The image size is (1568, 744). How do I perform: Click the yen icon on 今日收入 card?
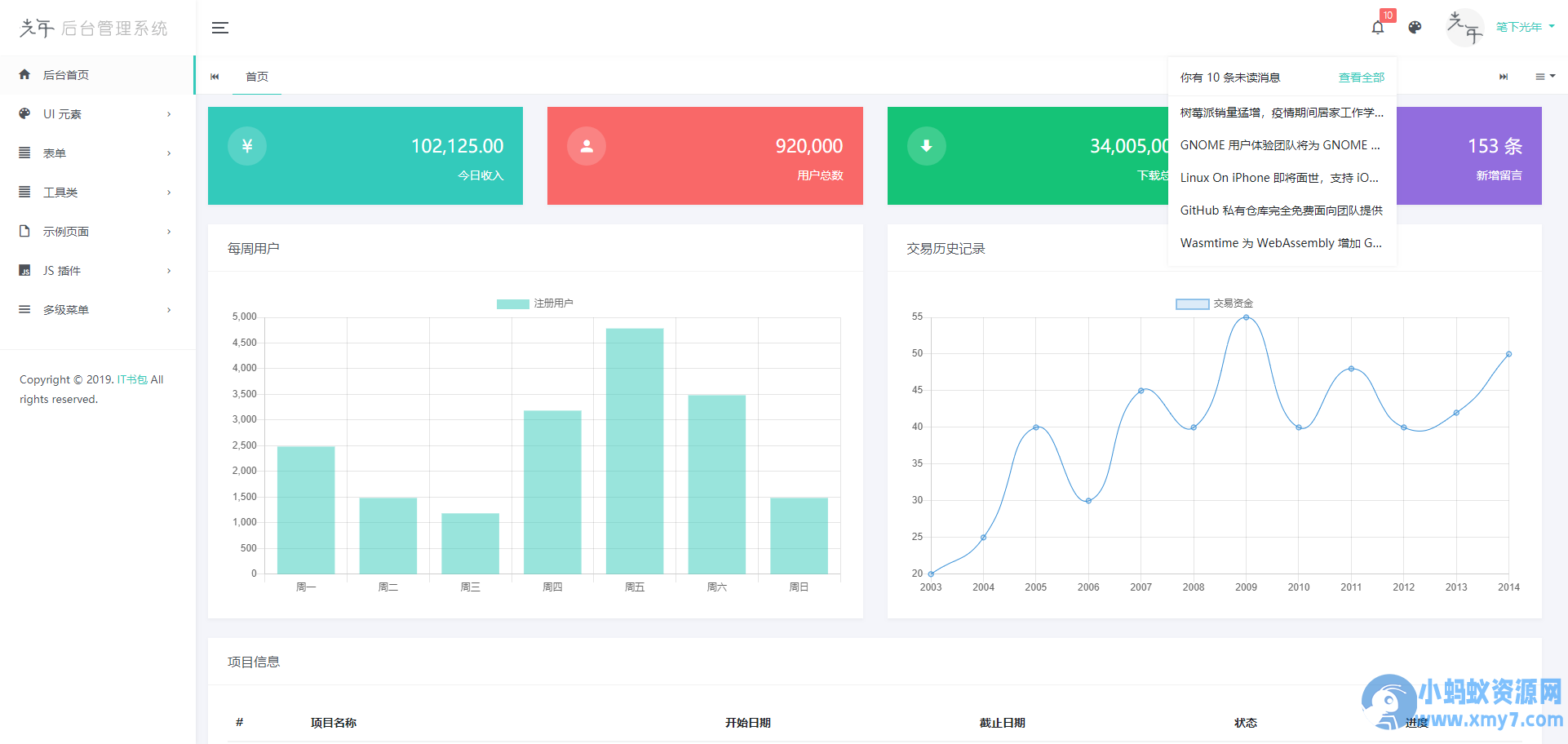247,146
